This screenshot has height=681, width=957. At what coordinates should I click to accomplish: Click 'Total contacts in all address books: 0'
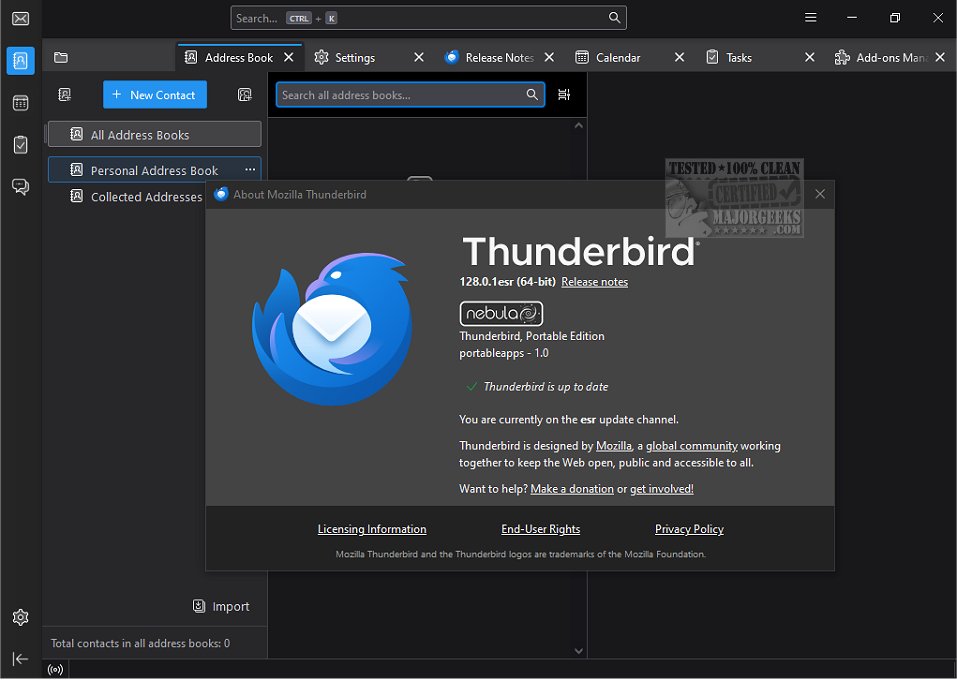pos(140,643)
